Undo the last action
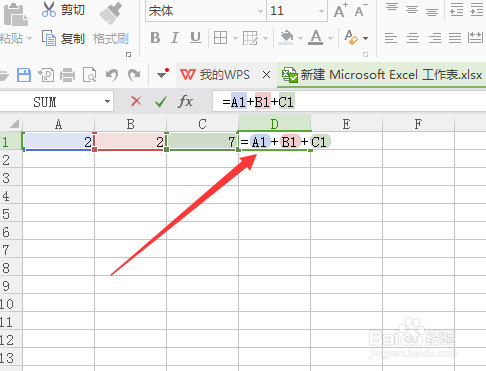This screenshot has height=371, width=486. click(x=112, y=75)
